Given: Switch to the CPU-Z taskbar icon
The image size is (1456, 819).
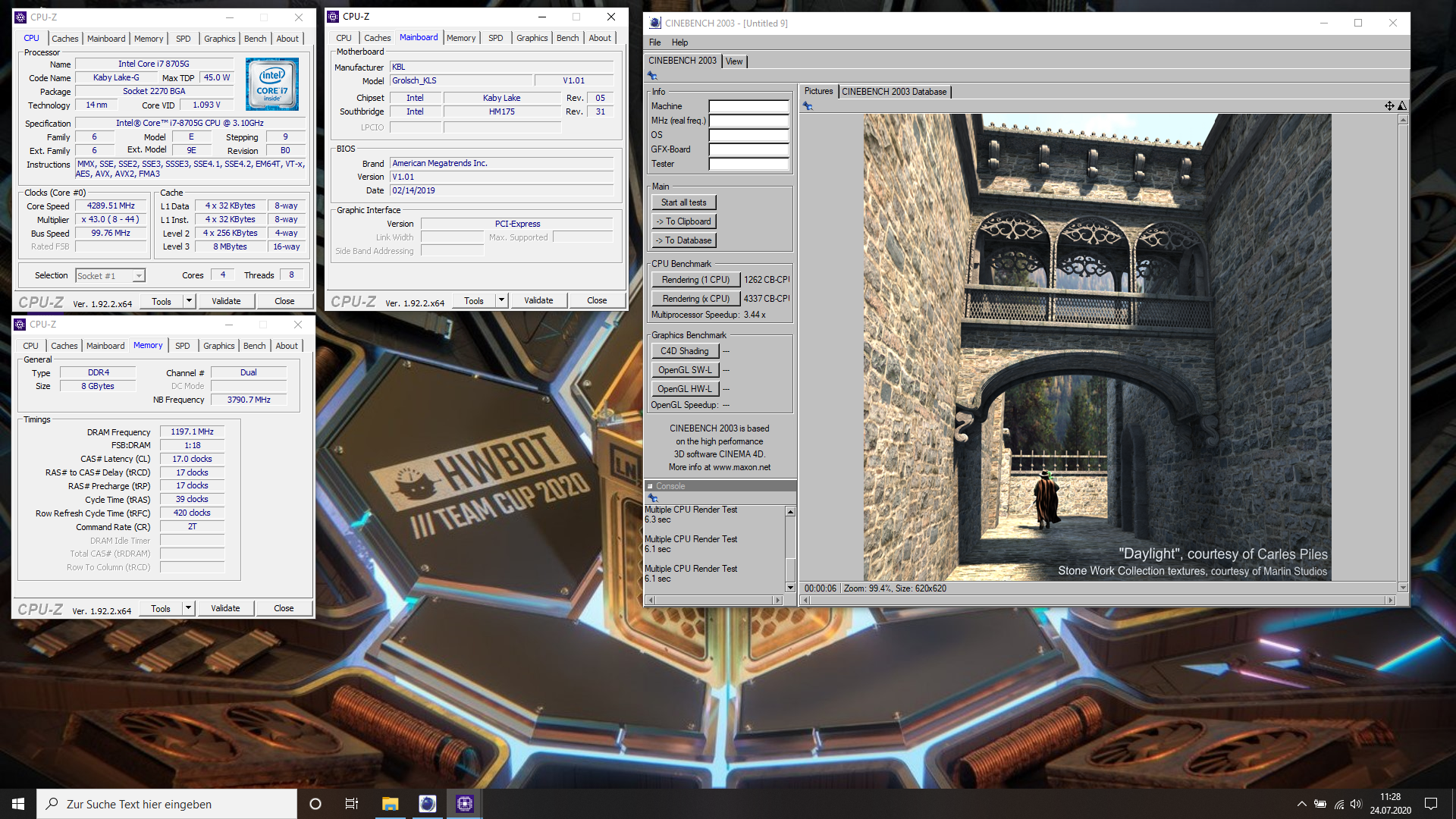Looking at the screenshot, I should [465, 804].
